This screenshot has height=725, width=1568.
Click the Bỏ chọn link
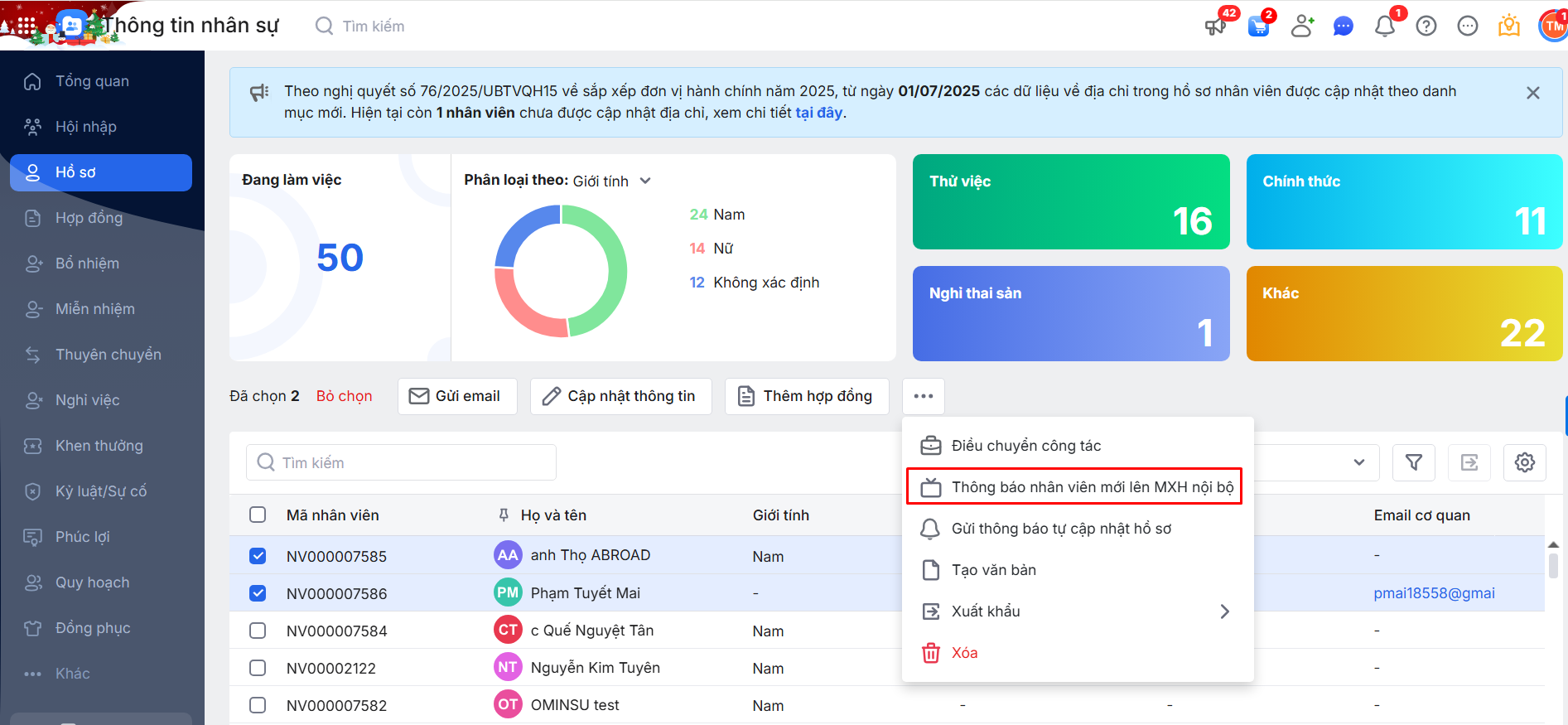click(x=344, y=396)
